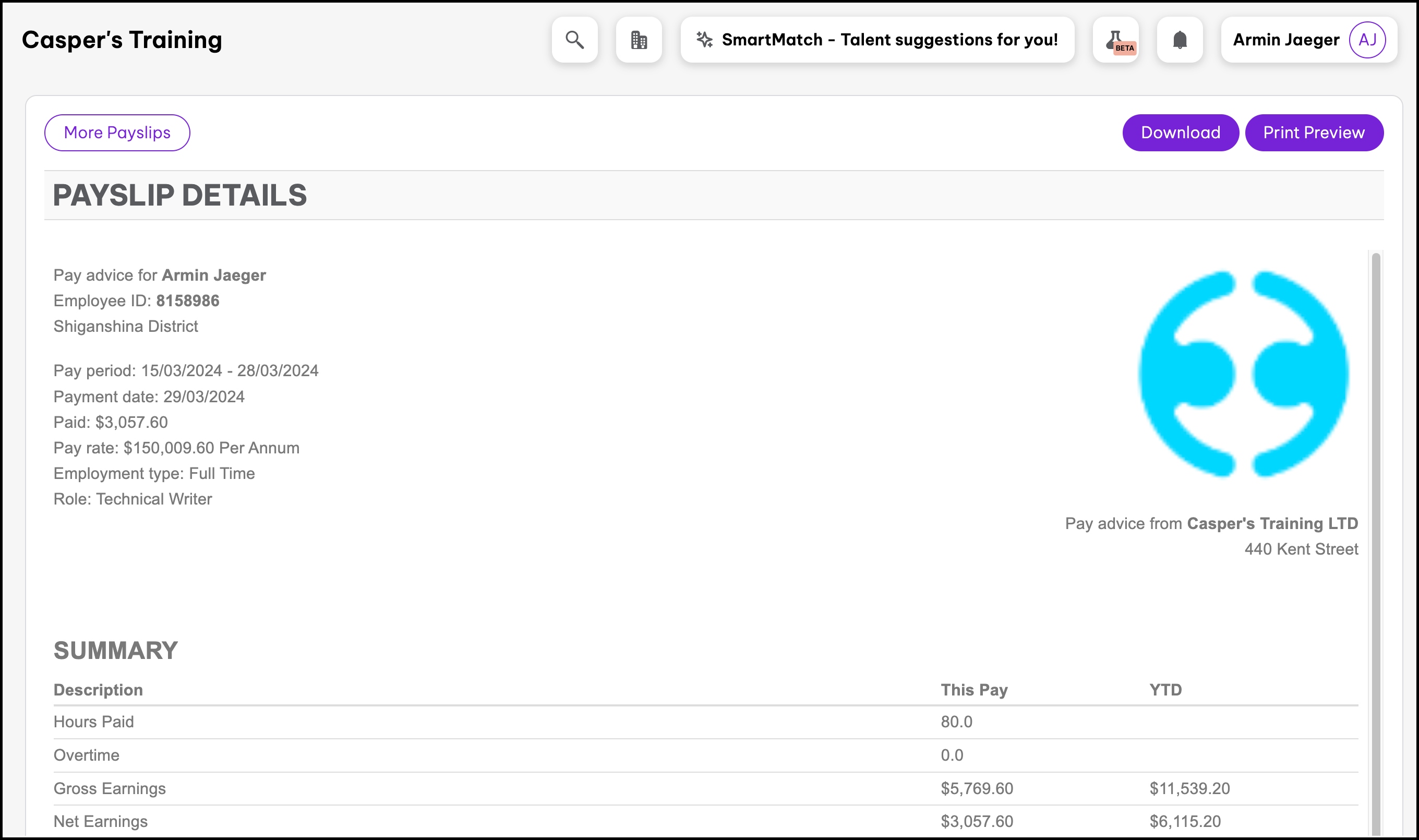1419x840 pixels.
Task: Click More Payslips button
Action: click(117, 133)
